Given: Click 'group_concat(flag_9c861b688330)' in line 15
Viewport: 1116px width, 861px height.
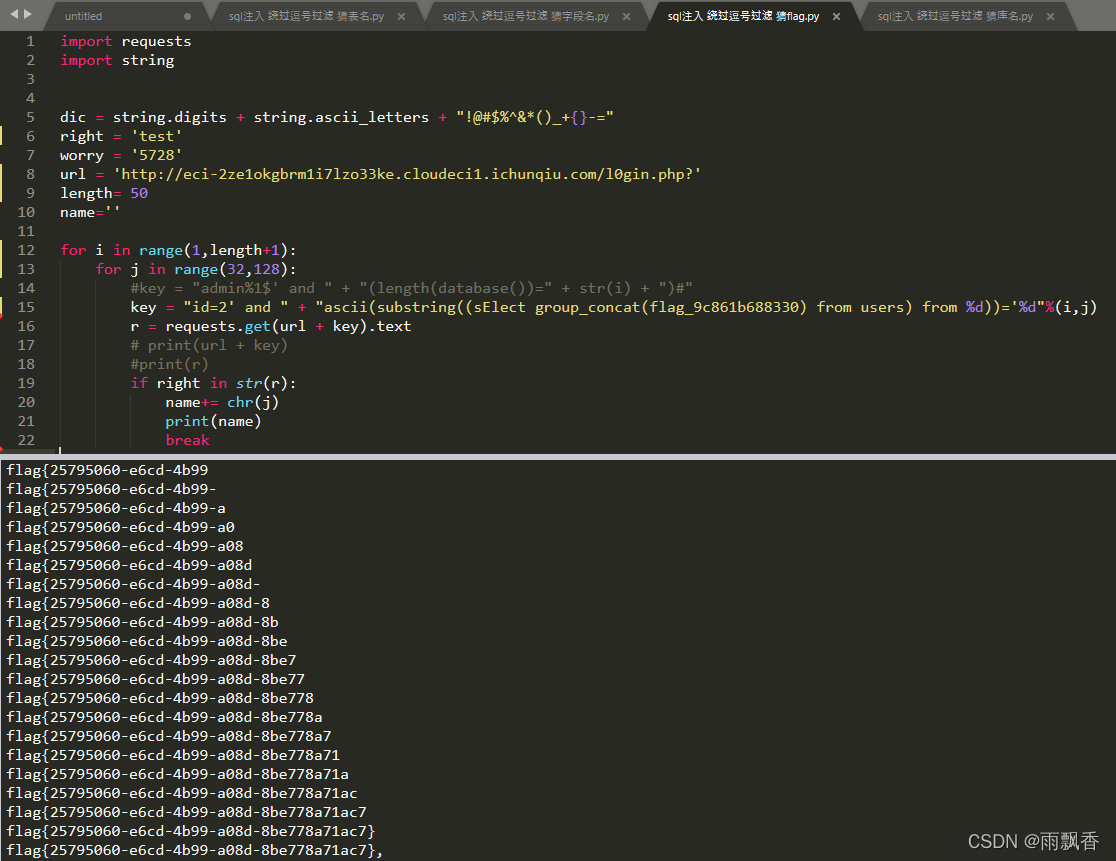Looking at the screenshot, I should [x=670, y=307].
